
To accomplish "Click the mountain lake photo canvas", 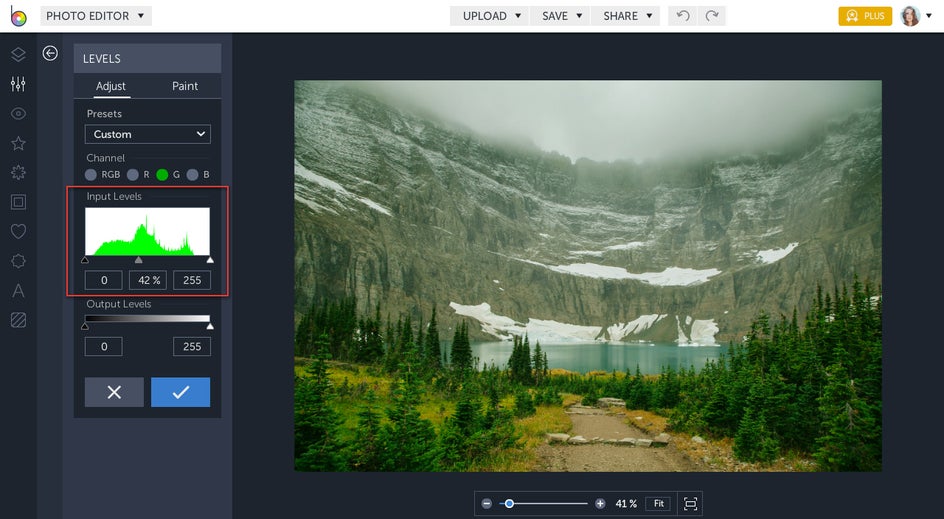I will [x=588, y=276].
